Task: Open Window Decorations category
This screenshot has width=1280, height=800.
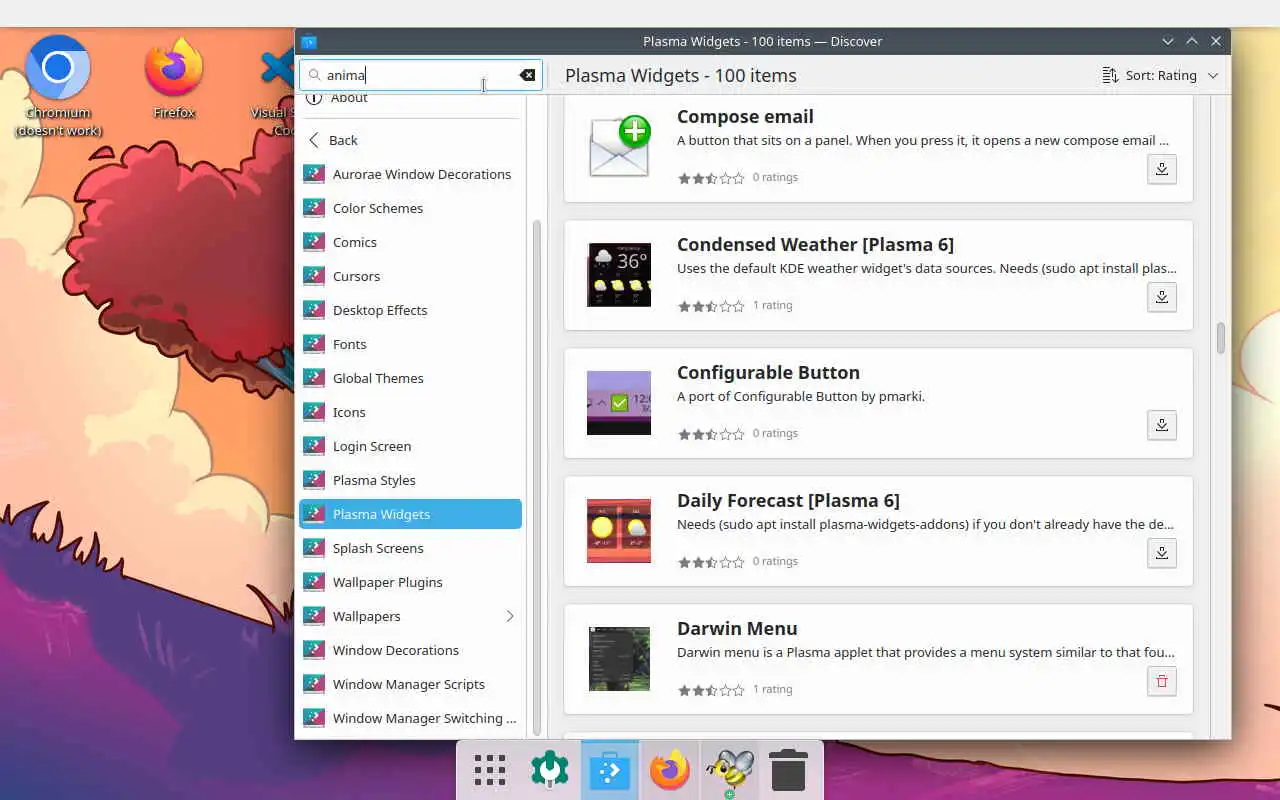Action: (410, 650)
